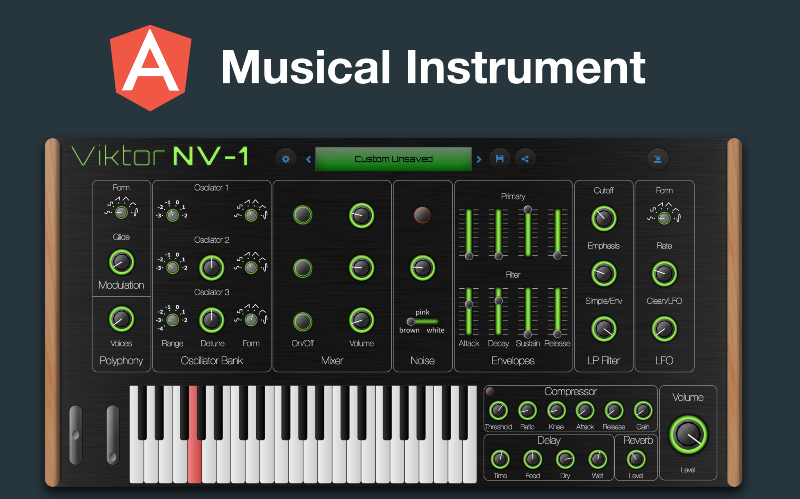Viewport: 800px width, 499px height.
Task: Click the Compressor Release knob
Action: 614,410
